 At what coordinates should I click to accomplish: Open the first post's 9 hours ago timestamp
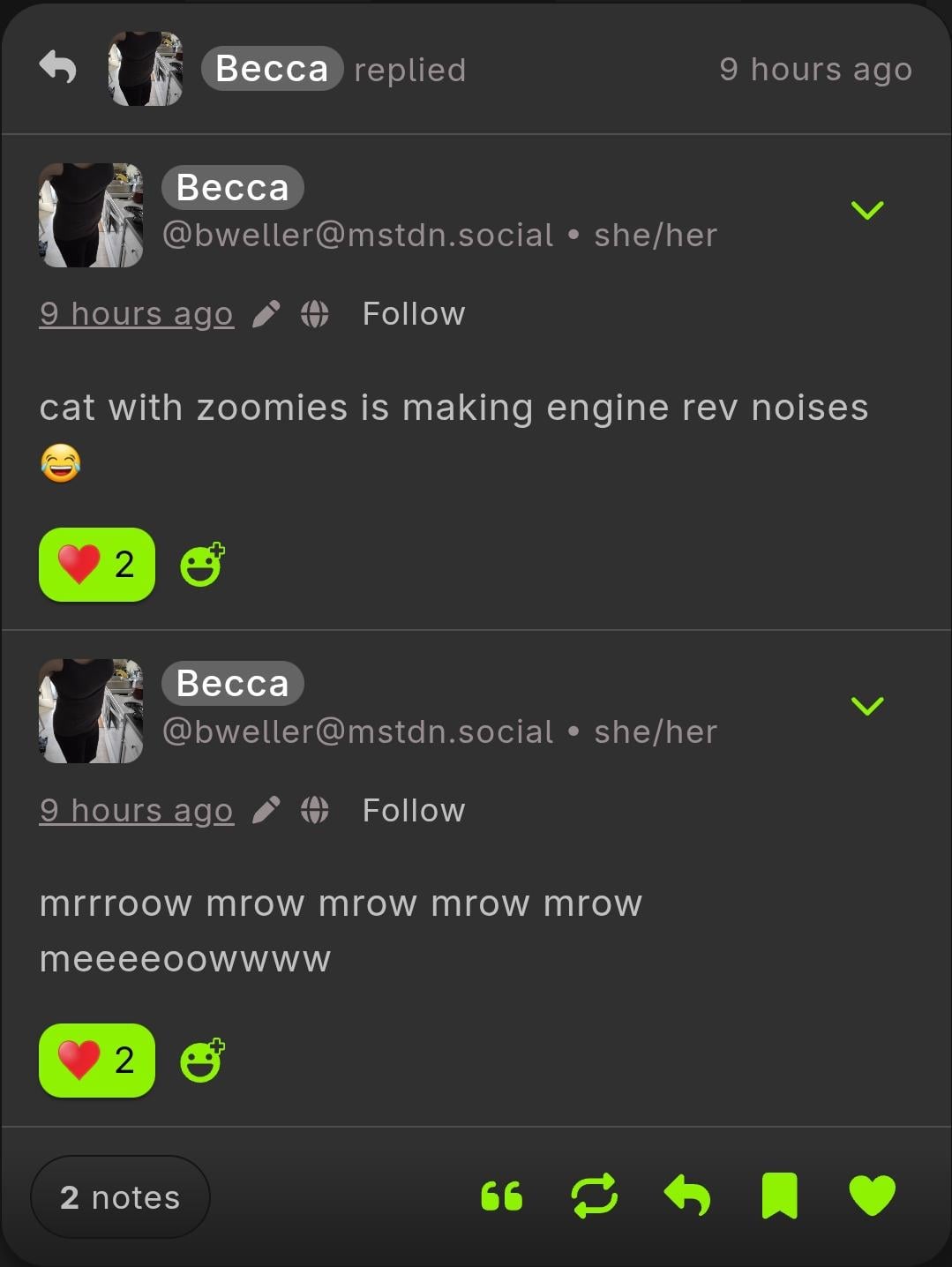click(137, 314)
